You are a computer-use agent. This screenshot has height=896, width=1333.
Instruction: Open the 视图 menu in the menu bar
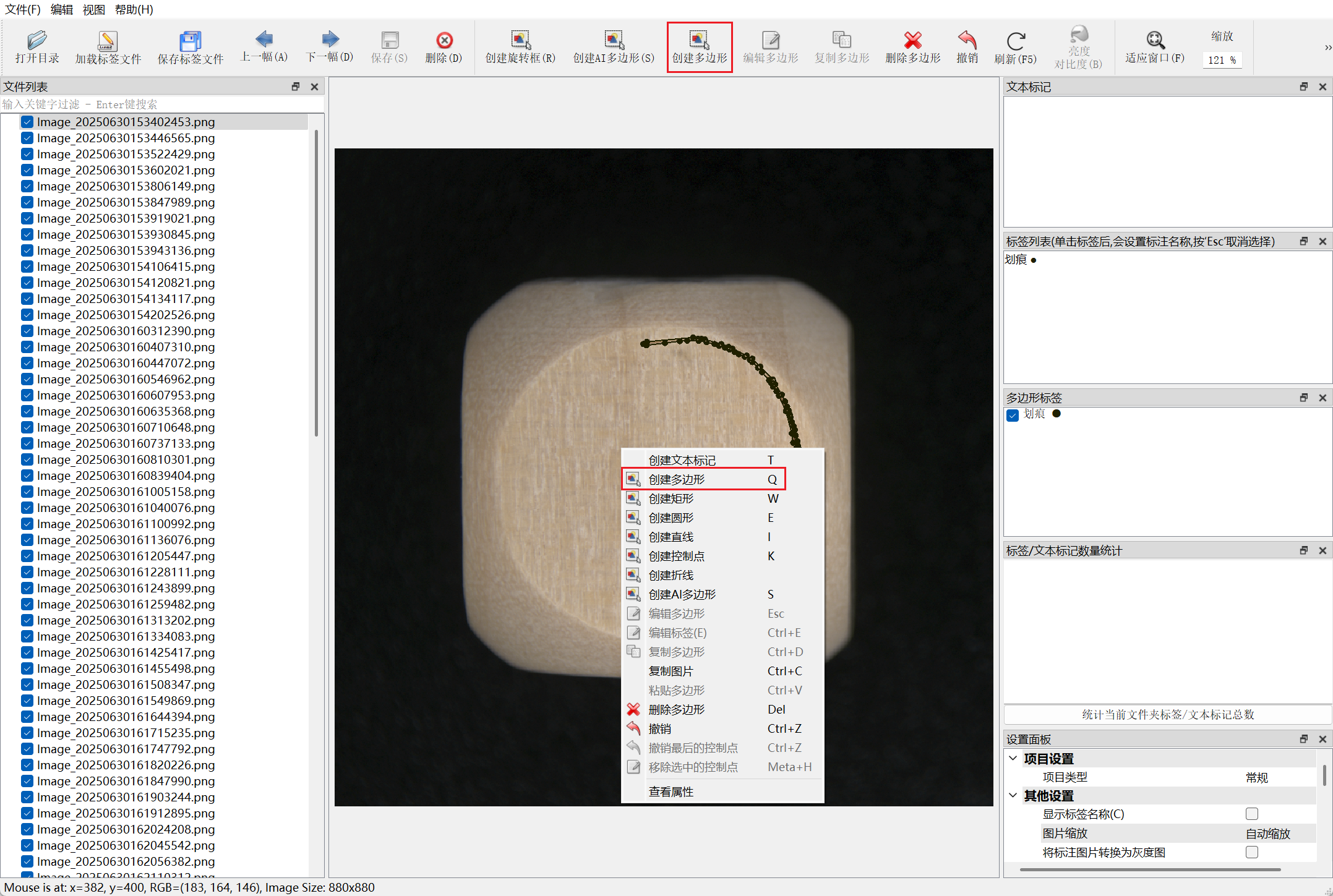click(93, 9)
